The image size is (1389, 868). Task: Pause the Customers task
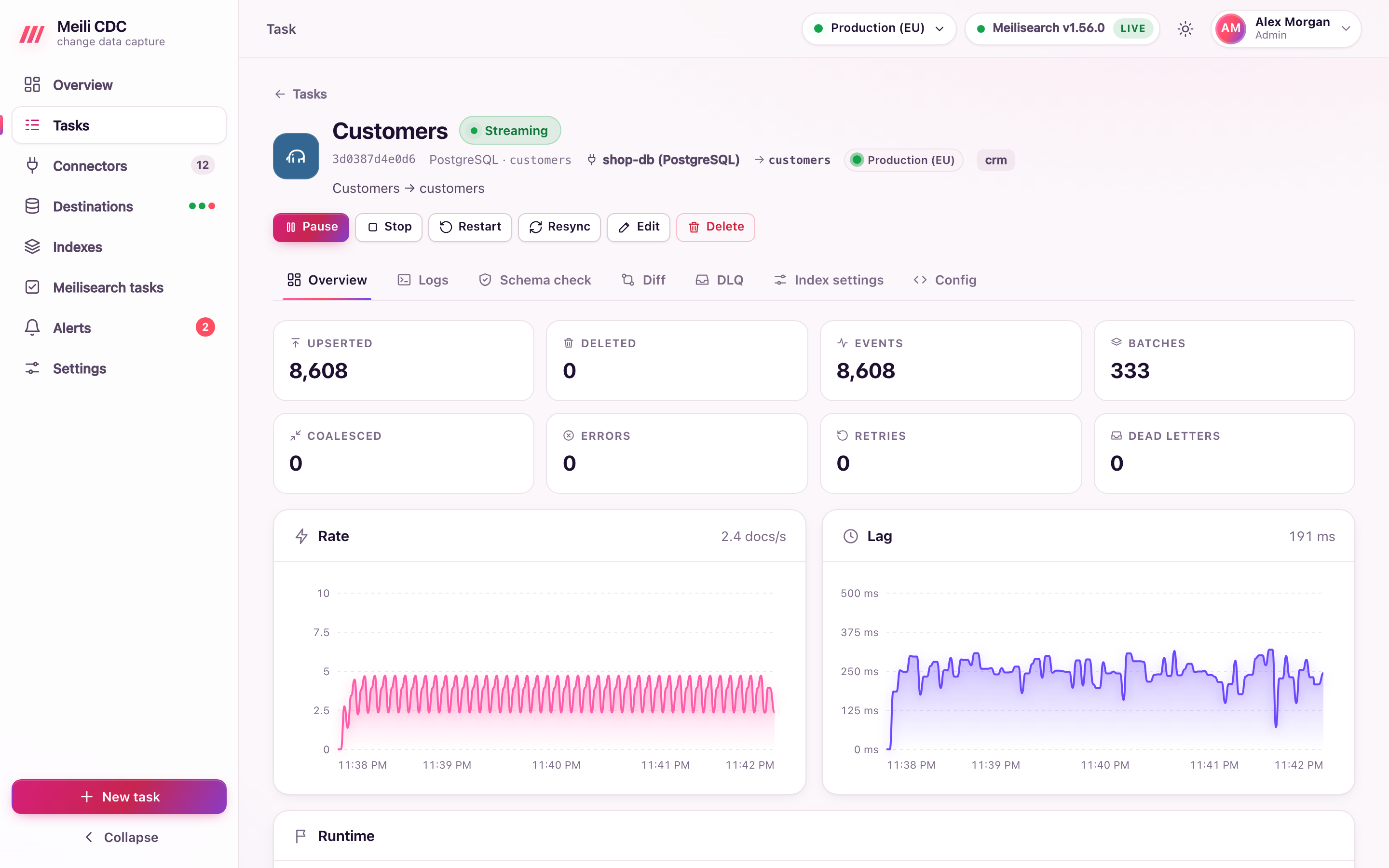[311, 227]
